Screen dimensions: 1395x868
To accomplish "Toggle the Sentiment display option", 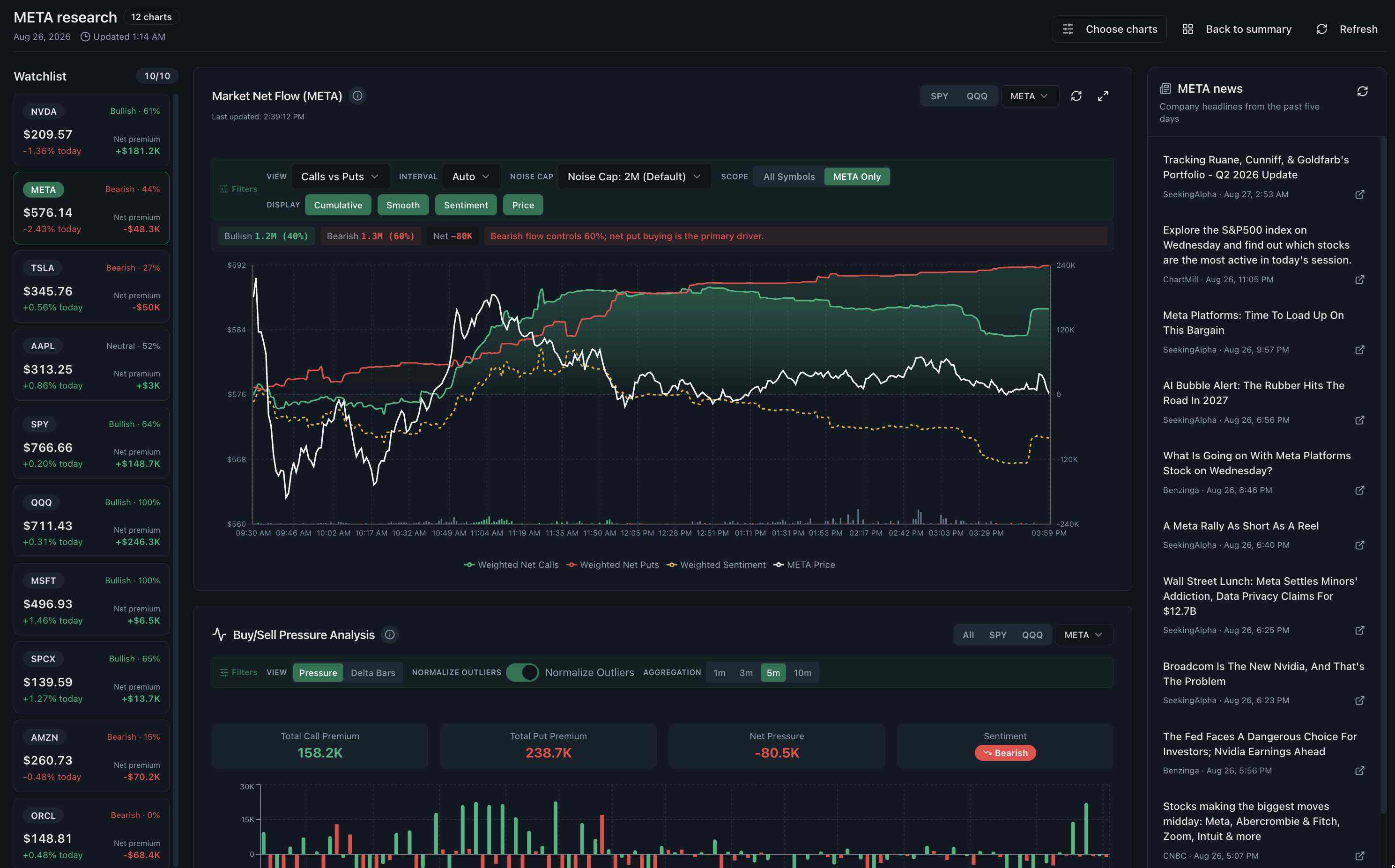I will point(466,205).
